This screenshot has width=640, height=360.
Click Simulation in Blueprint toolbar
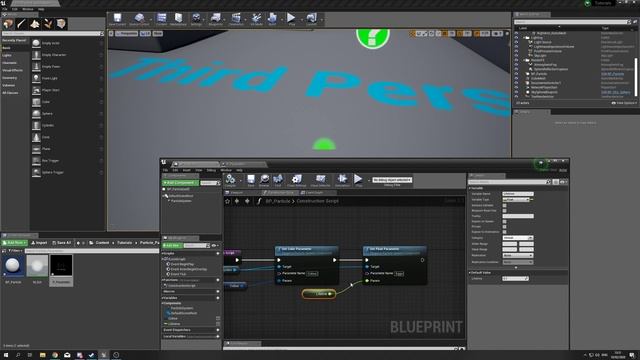point(342,180)
